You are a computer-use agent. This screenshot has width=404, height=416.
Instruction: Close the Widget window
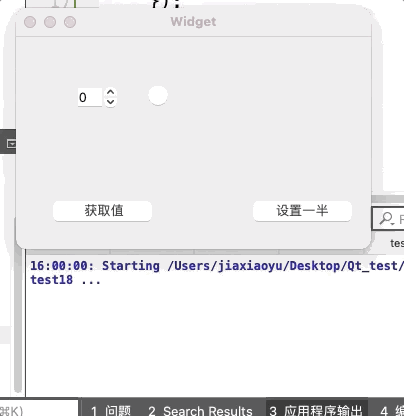[x=30, y=22]
